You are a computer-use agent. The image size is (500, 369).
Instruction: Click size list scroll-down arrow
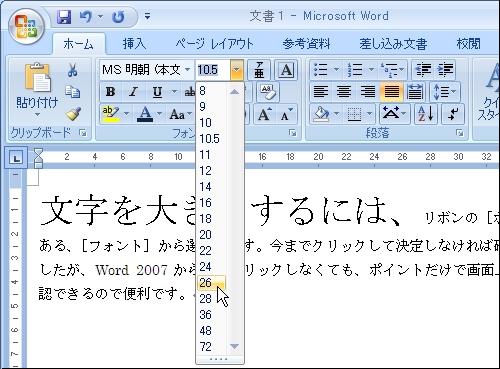pos(235,347)
